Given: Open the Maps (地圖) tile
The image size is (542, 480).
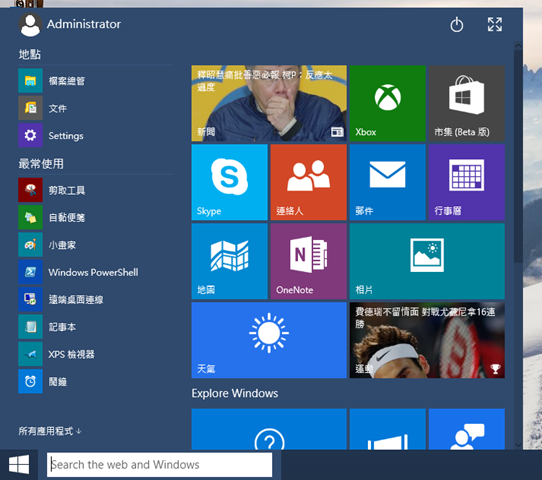Looking at the screenshot, I should coord(230,261).
